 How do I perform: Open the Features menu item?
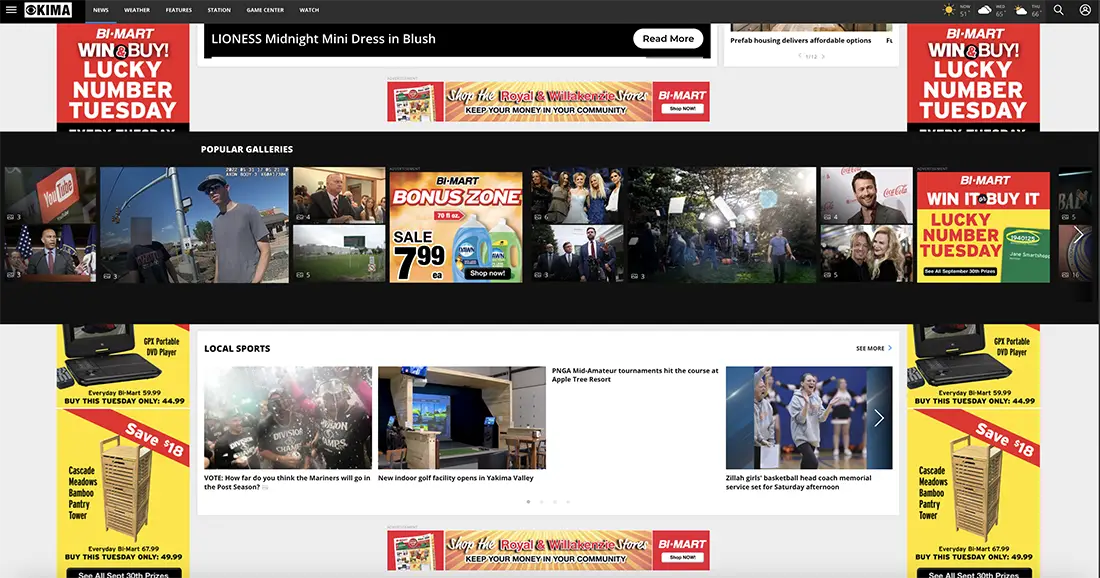click(179, 11)
